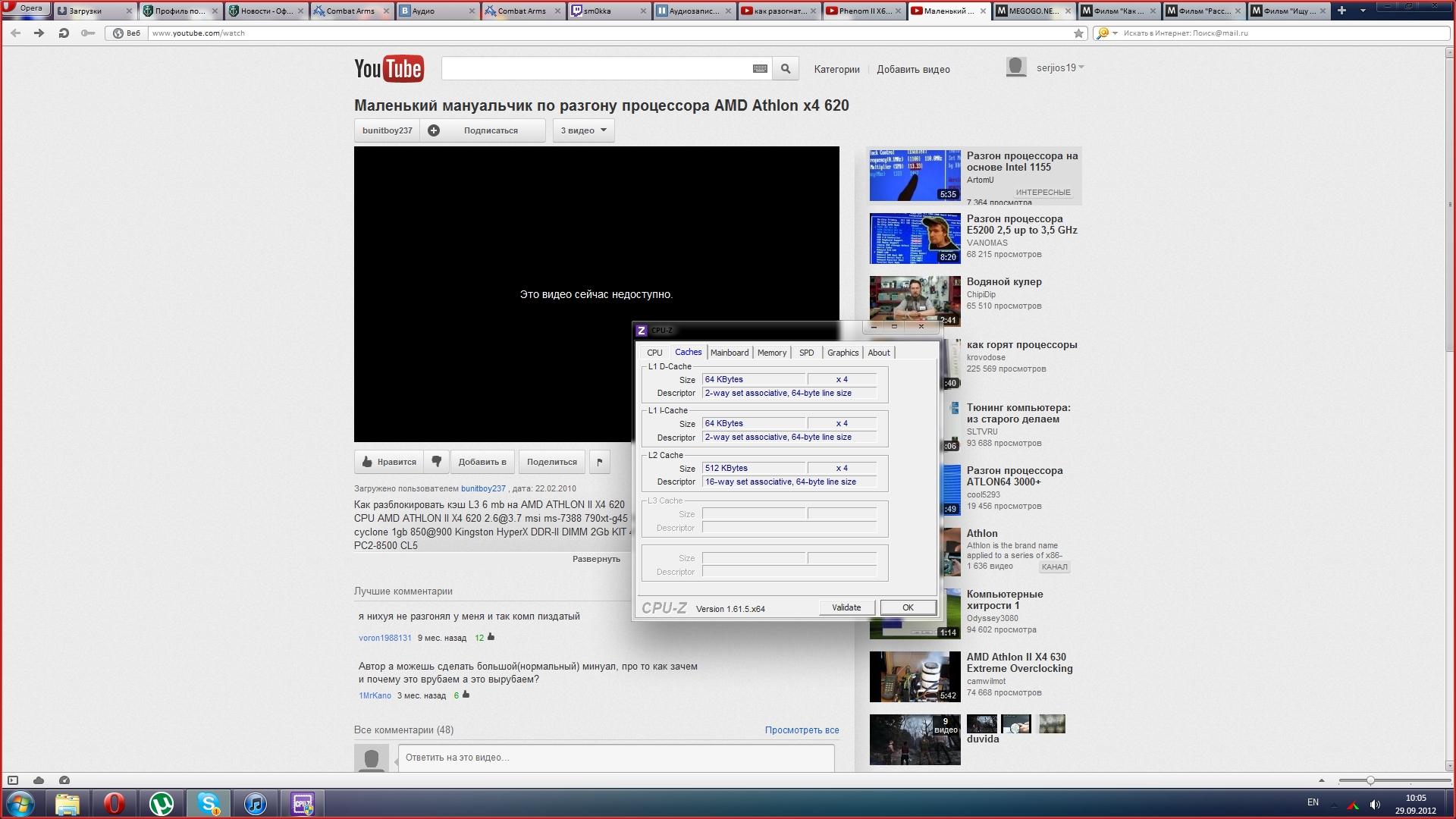Click Validate button in CPU-Z
The width and height of the screenshot is (1456, 819).
[x=846, y=607]
